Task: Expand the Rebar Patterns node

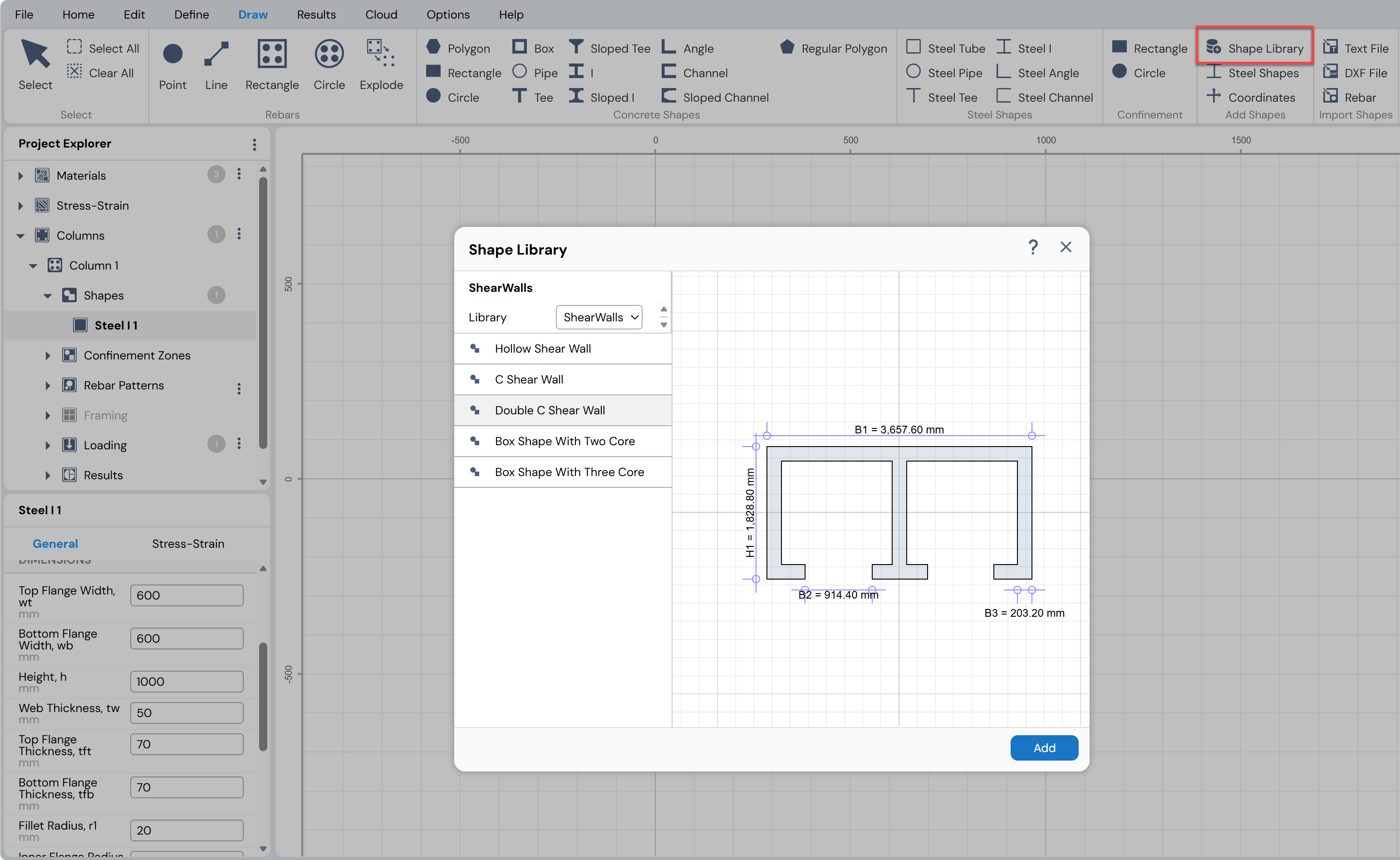Action: point(48,386)
